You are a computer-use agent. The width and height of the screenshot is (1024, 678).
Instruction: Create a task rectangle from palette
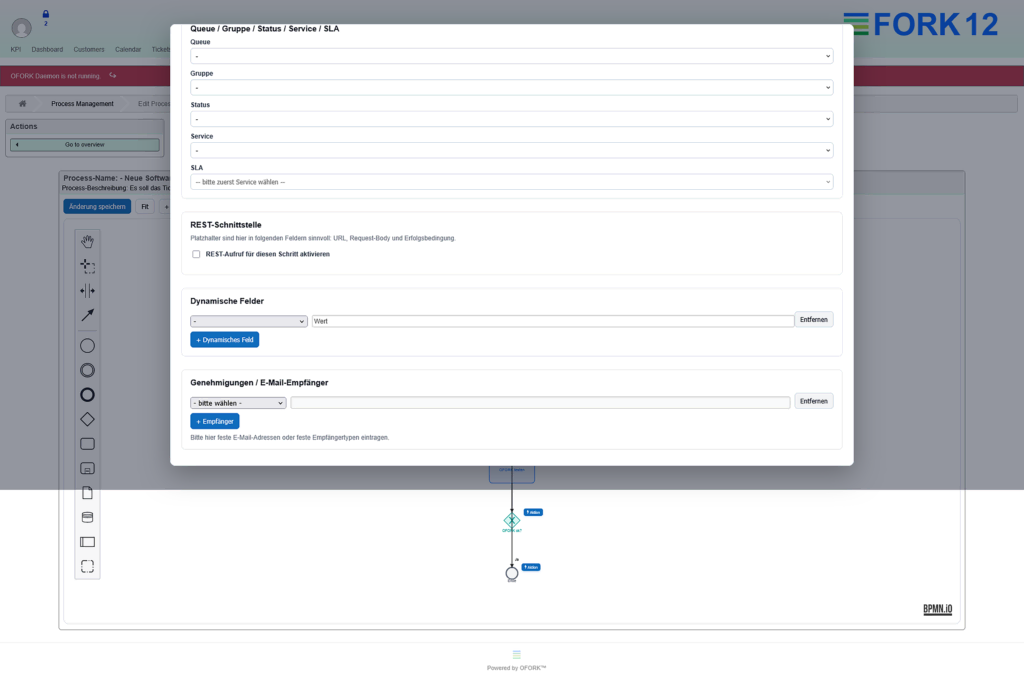(87, 444)
